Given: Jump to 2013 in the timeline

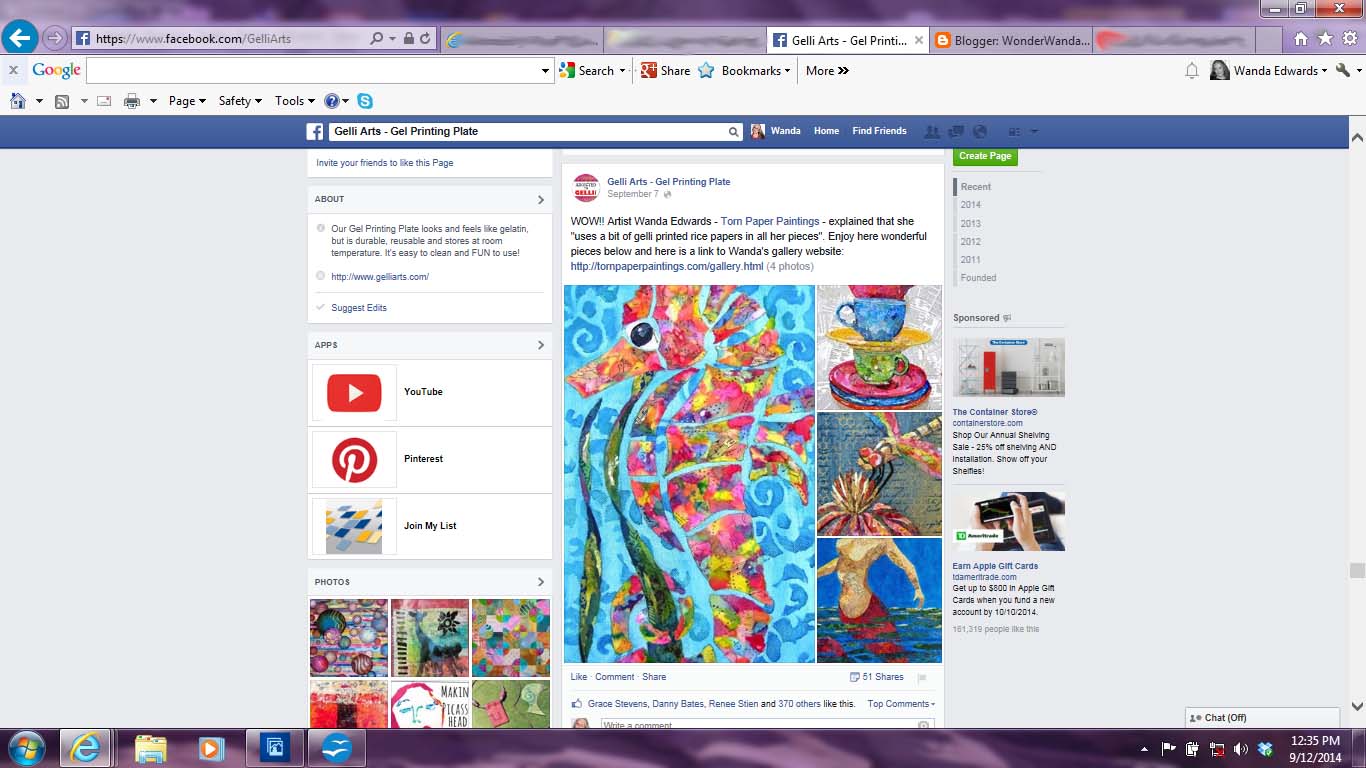Looking at the screenshot, I should (970, 223).
